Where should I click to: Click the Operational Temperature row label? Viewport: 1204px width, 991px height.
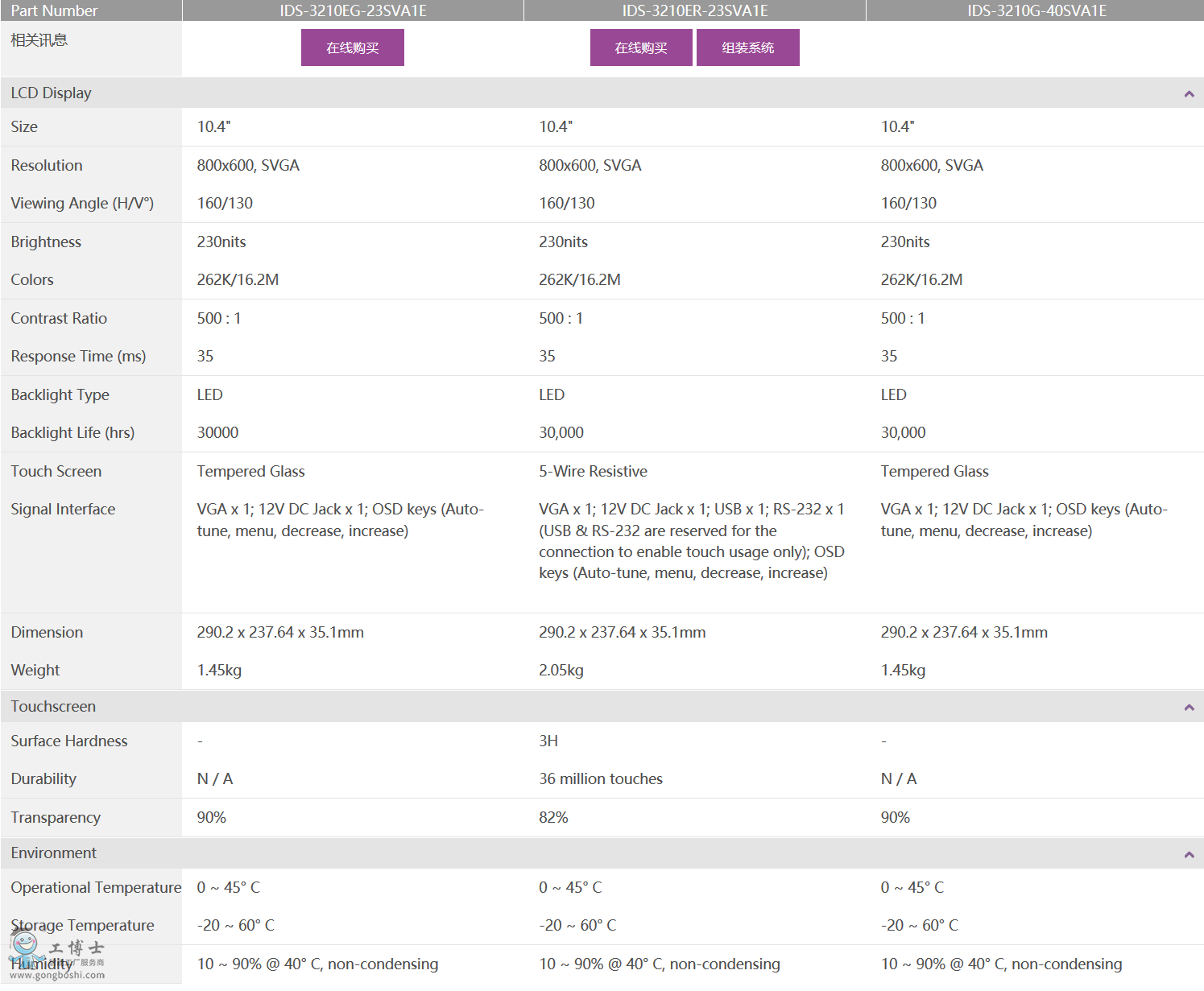click(x=96, y=887)
